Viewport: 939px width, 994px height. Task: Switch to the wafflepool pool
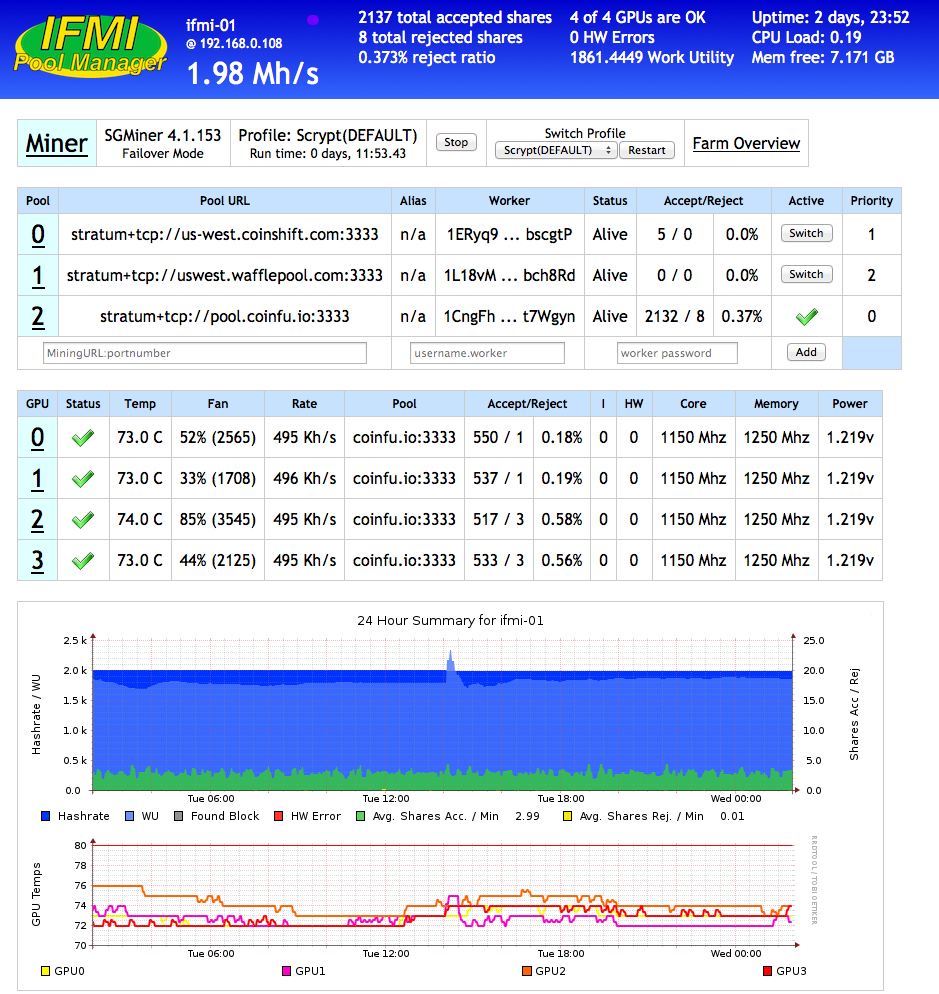806,274
